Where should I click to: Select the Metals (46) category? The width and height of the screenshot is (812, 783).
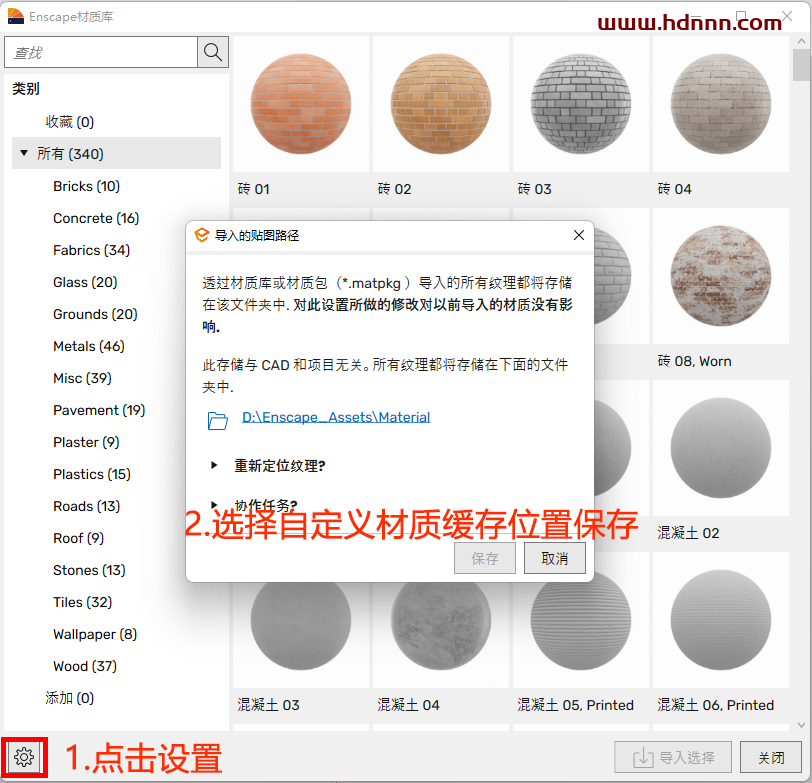pos(89,346)
